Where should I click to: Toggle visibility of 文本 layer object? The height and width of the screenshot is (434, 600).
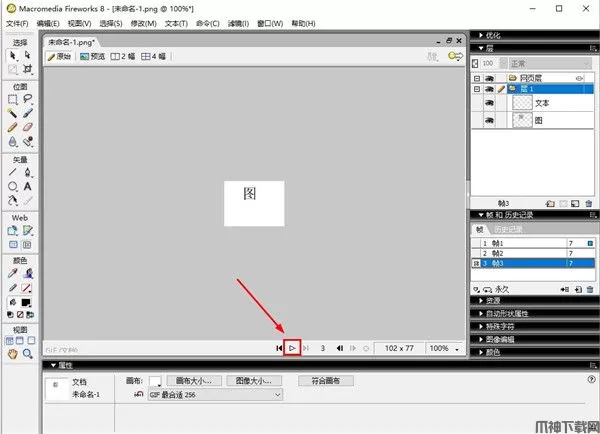pyautogui.click(x=489, y=103)
